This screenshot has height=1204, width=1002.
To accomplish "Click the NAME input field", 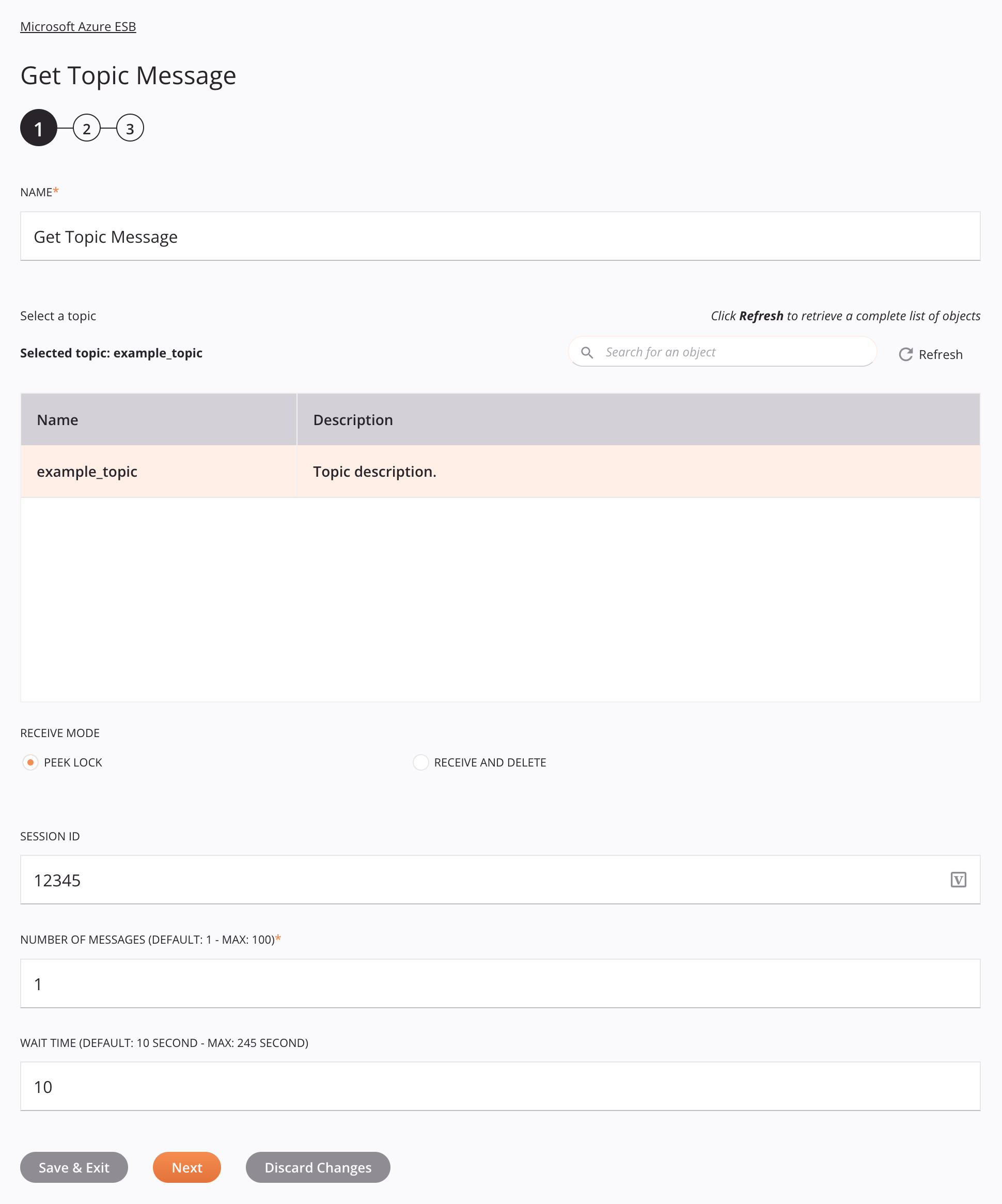I will (500, 236).
